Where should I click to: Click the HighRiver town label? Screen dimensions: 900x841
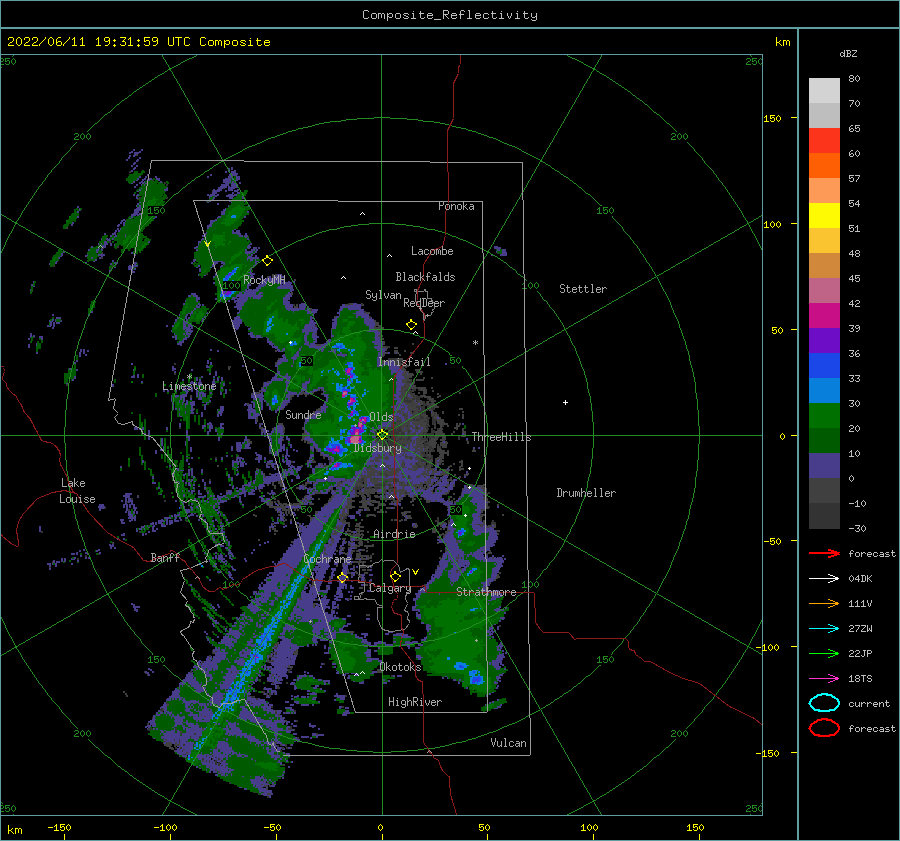[414, 702]
